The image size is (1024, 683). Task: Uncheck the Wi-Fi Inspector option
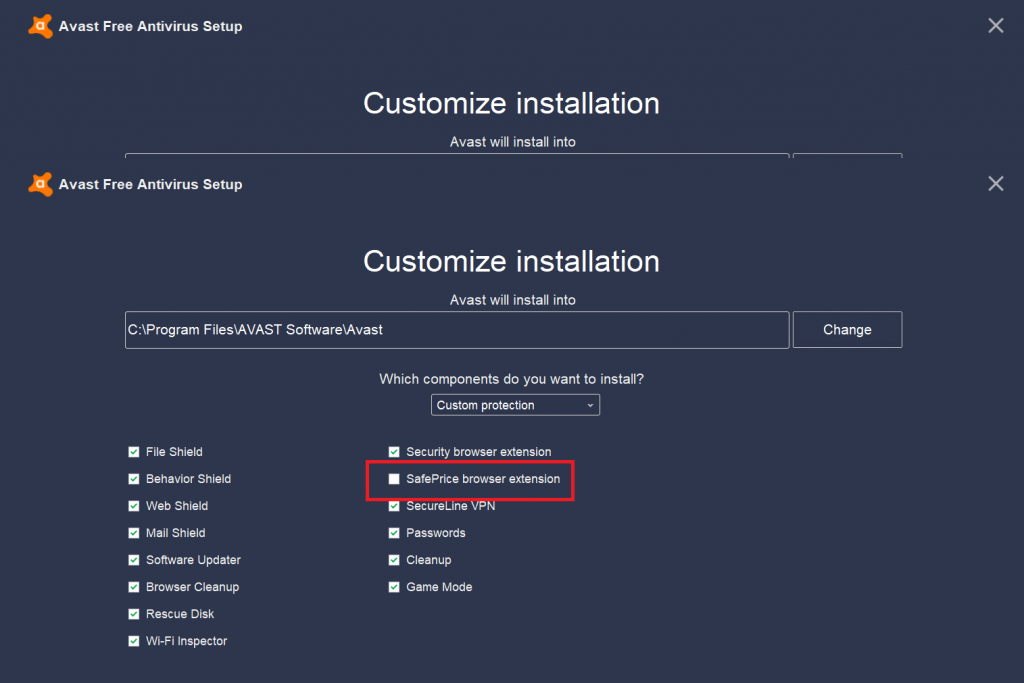[x=134, y=641]
